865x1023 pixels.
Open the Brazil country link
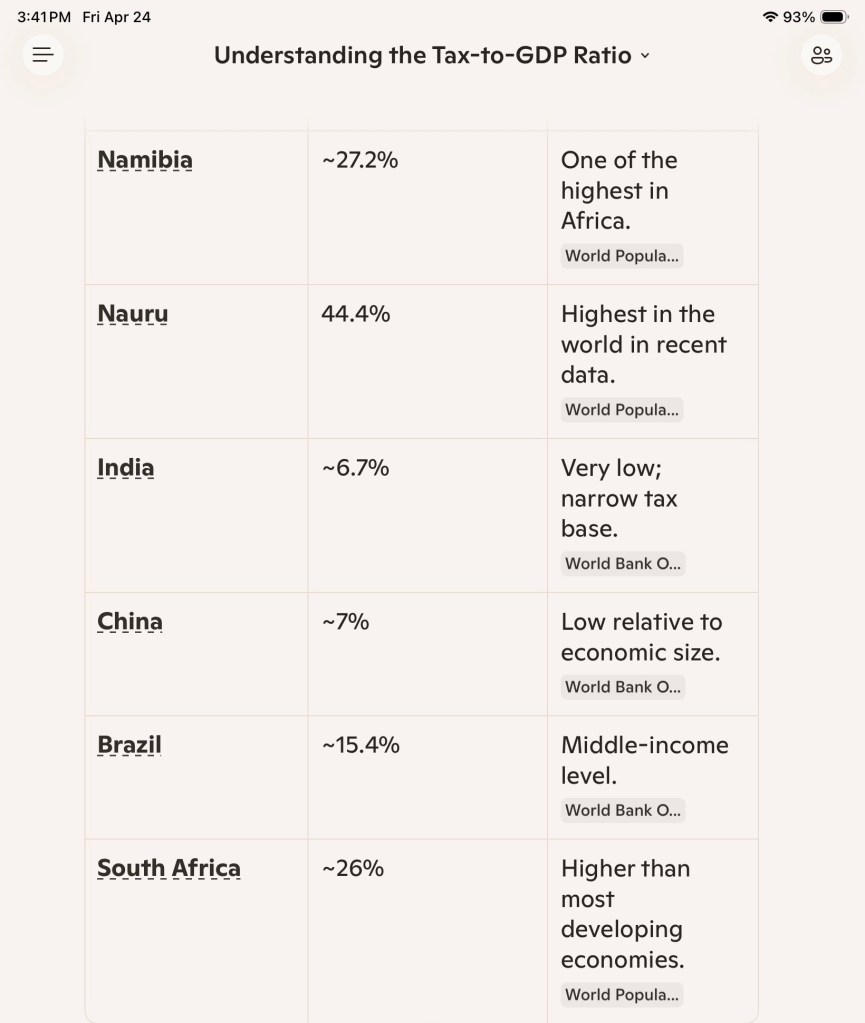pos(129,745)
